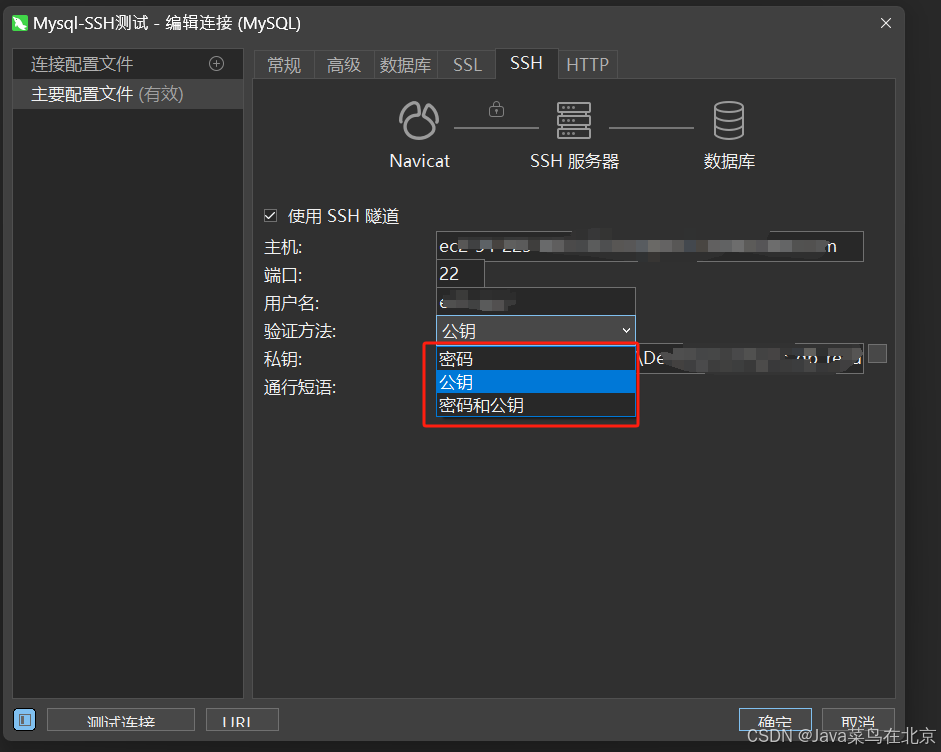Viewport: 941px width, 752px height.
Task: Click the 通行短语 label
Action: [300, 387]
